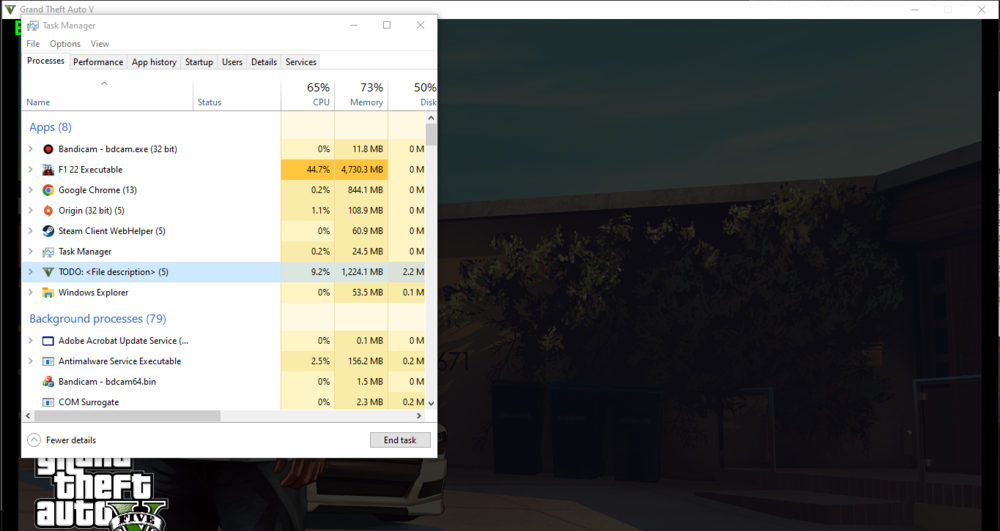Expand the F1 22 Executable row
The height and width of the screenshot is (531, 1000).
30,170
